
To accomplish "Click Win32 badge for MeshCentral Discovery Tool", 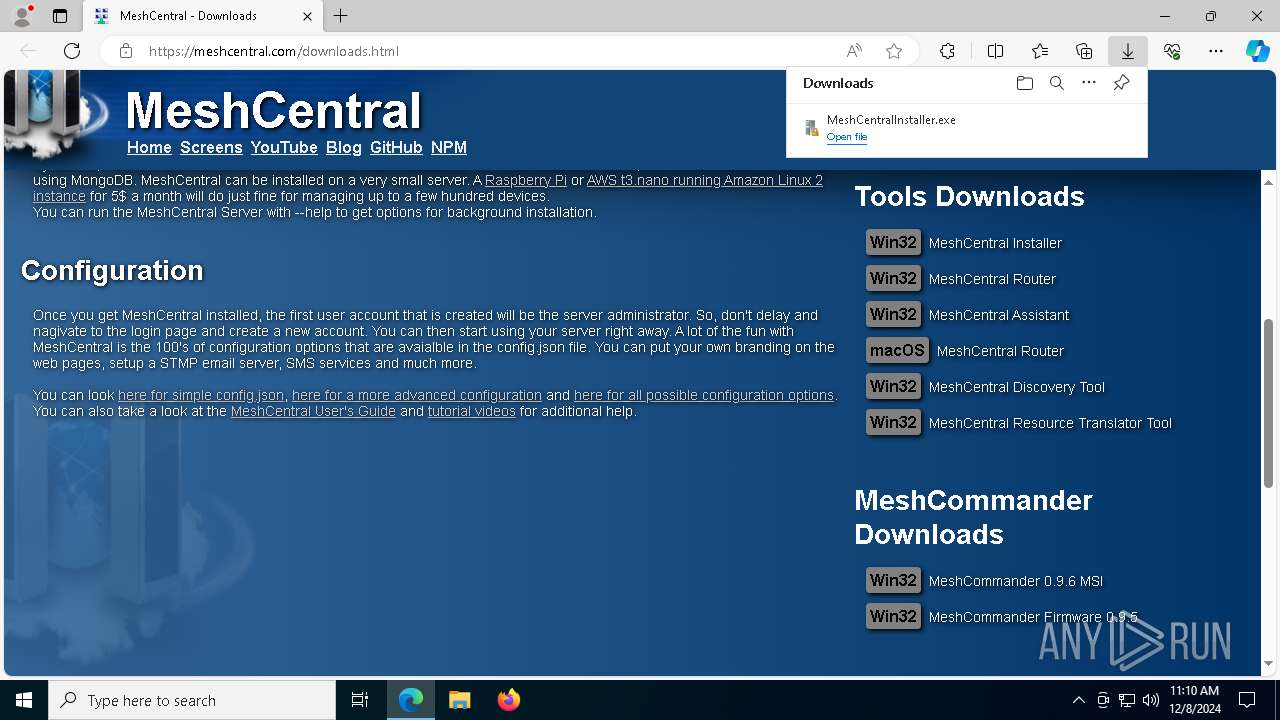I will 893,387.
